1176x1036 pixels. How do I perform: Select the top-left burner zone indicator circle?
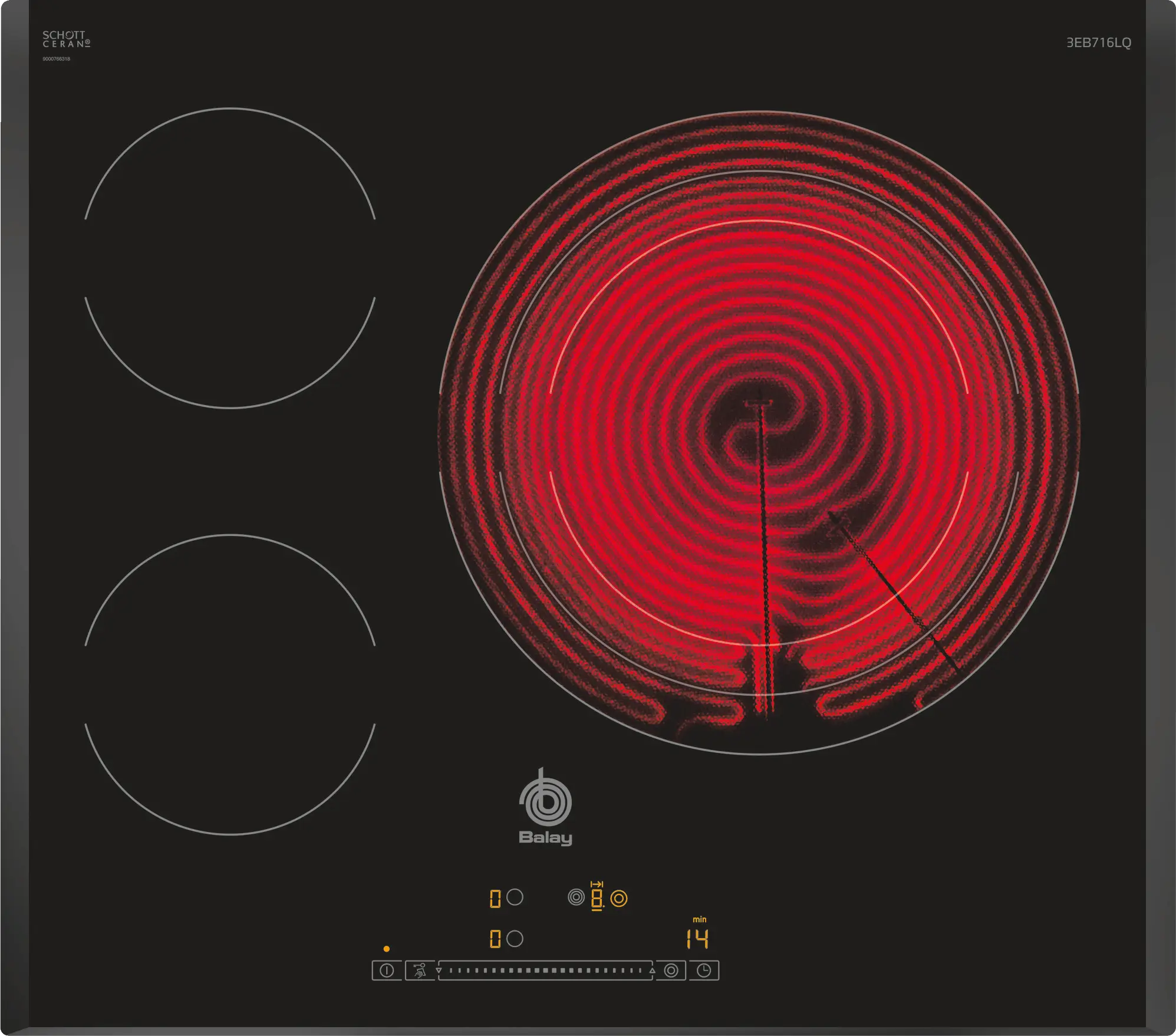[515, 897]
